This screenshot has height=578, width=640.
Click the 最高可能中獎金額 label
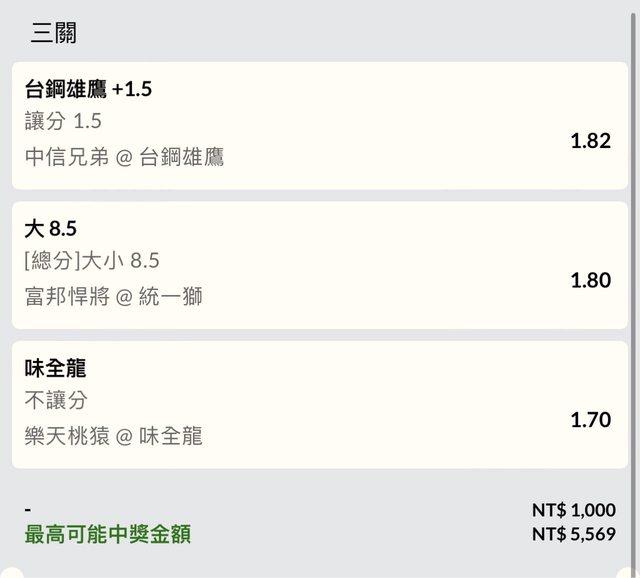tap(107, 534)
